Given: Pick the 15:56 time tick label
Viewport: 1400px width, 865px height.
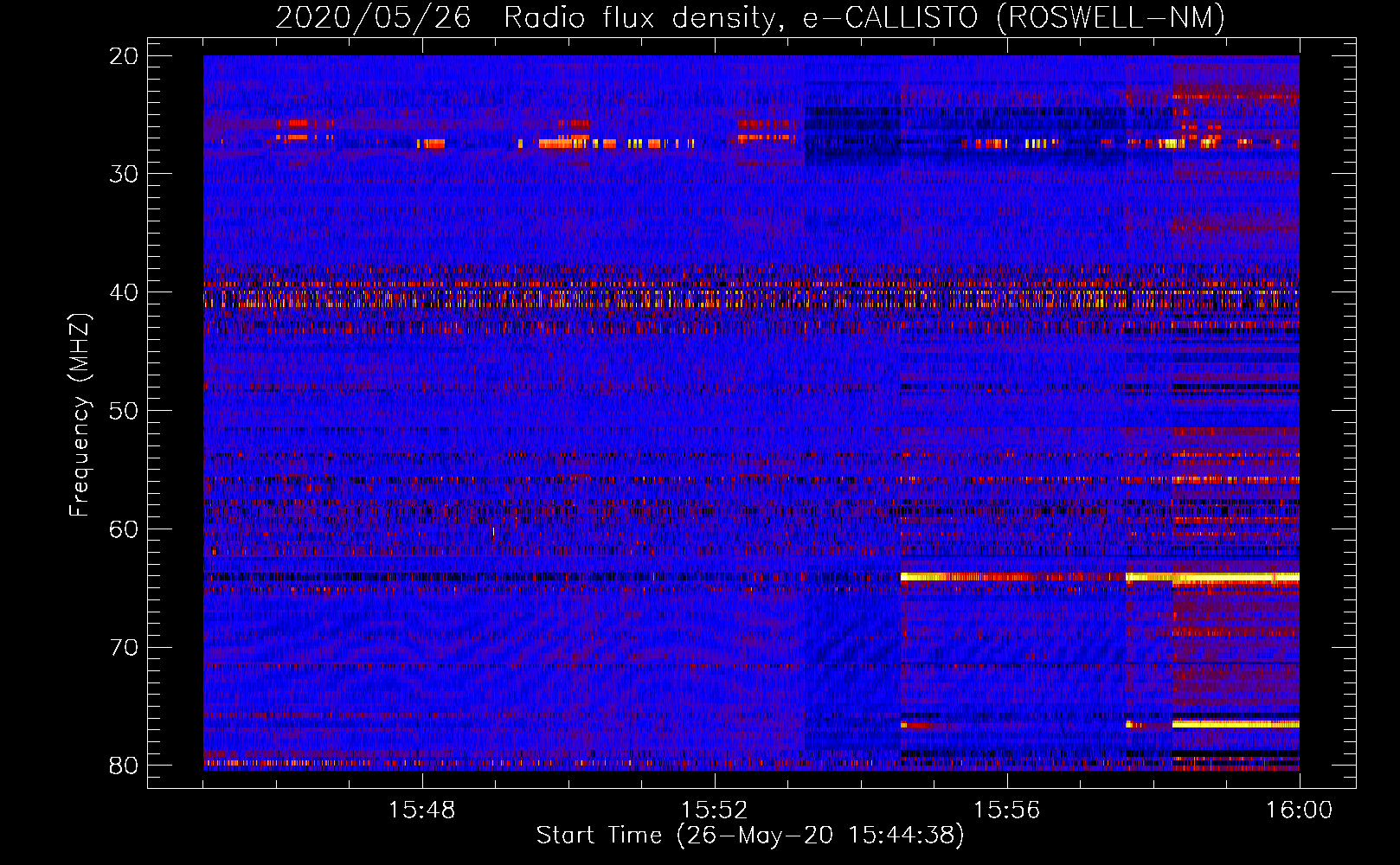Looking at the screenshot, I should [x=1007, y=811].
